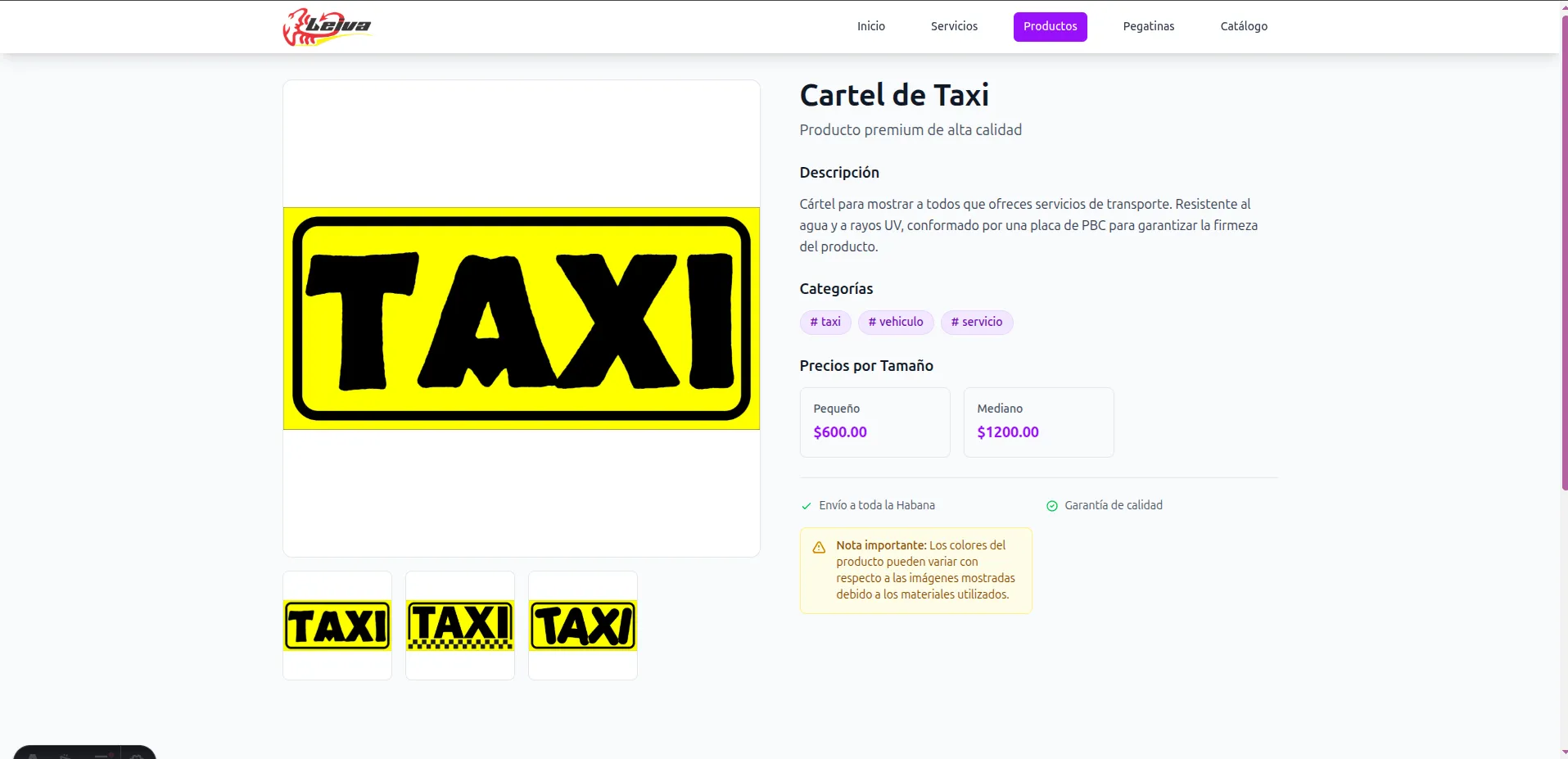The image size is (1568, 759).
Task: Select the third slanted TAXI thumbnail
Action: coord(583,626)
